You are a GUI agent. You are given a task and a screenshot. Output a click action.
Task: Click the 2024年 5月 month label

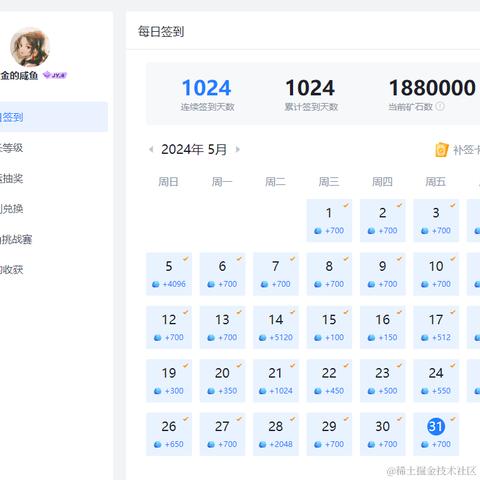pos(194,149)
